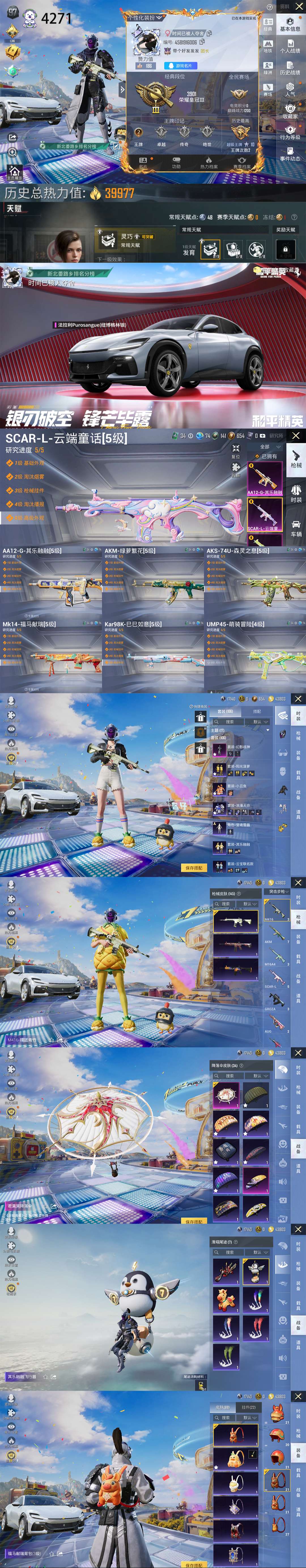The image size is (306, 1568).
Task: Click the helmet headwear category icon
Action: coord(282,735)
